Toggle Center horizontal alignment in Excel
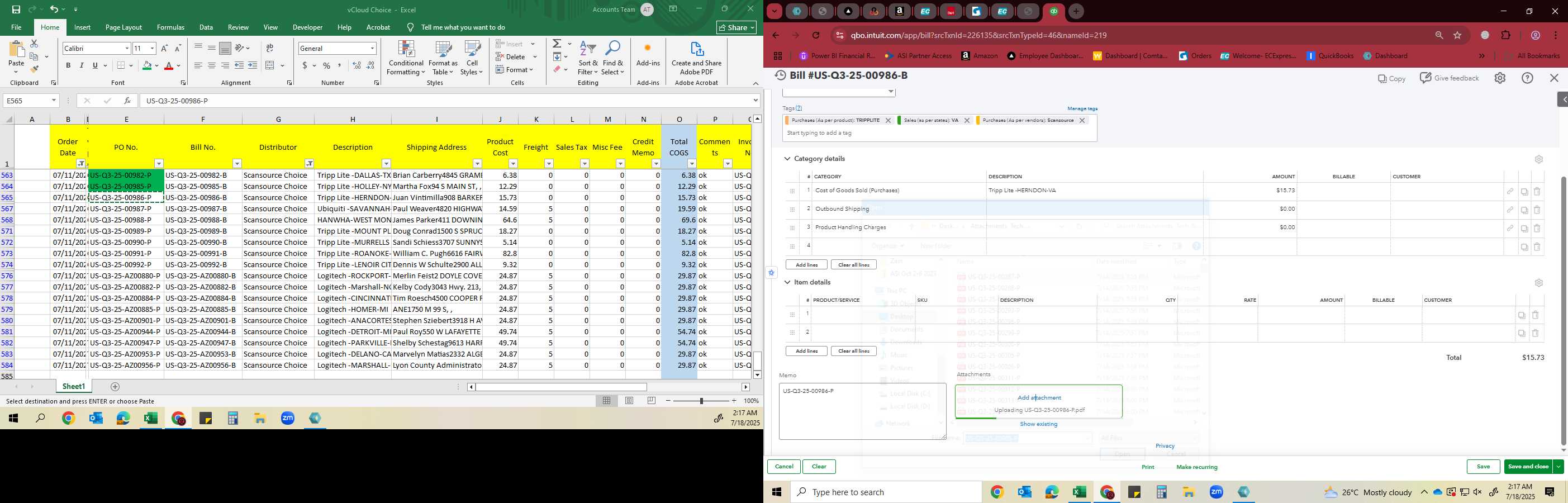This screenshot has height=503, width=1568. click(211, 66)
